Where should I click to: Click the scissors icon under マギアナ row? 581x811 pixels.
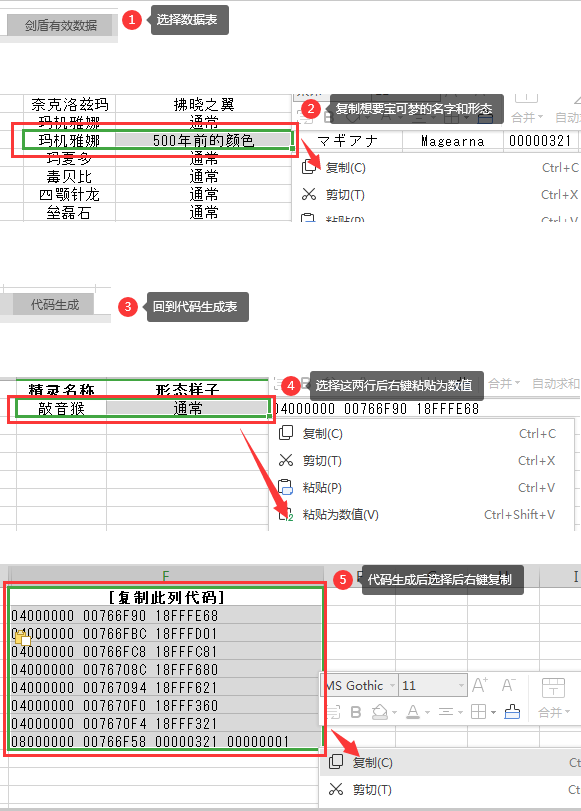tap(309, 194)
